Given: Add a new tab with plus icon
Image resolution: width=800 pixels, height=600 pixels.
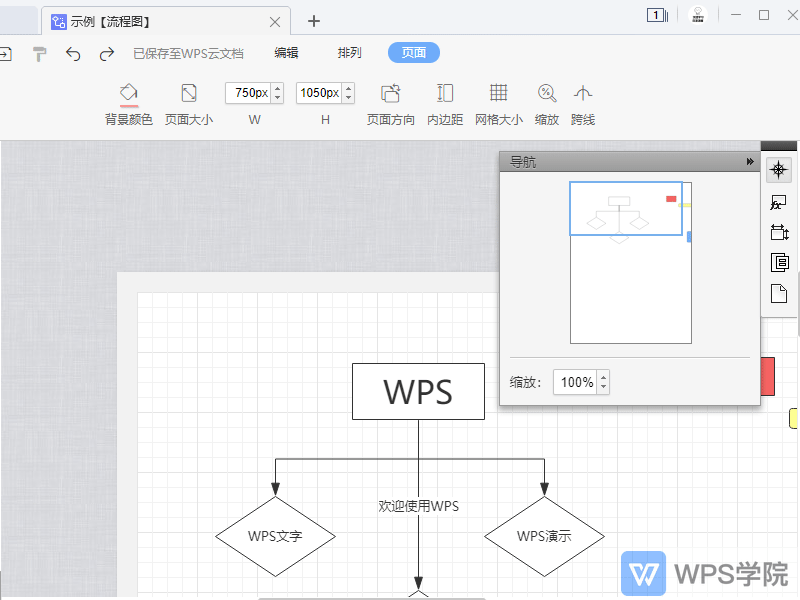Looking at the screenshot, I should click(x=314, y=21).
